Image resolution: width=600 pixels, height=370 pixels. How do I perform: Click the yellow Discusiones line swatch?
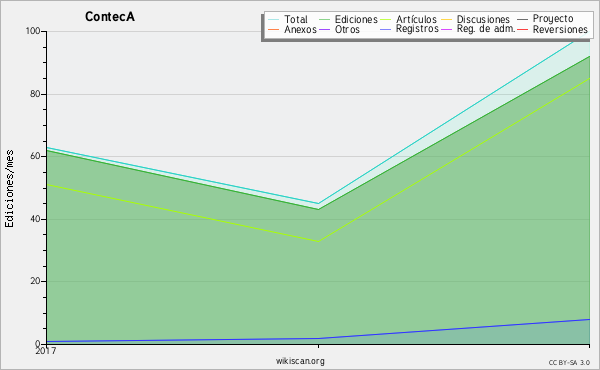point(447,20)
